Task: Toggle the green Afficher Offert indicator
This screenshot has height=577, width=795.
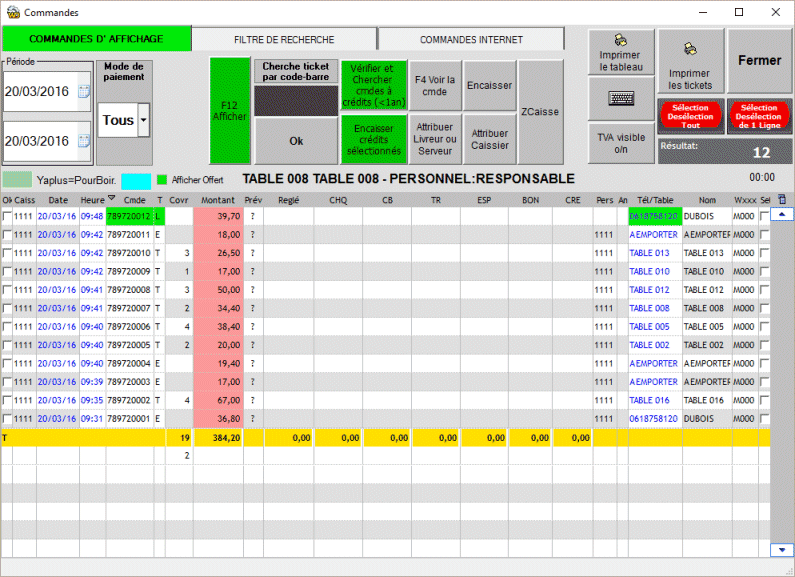Action: click(x=161, y=180)
